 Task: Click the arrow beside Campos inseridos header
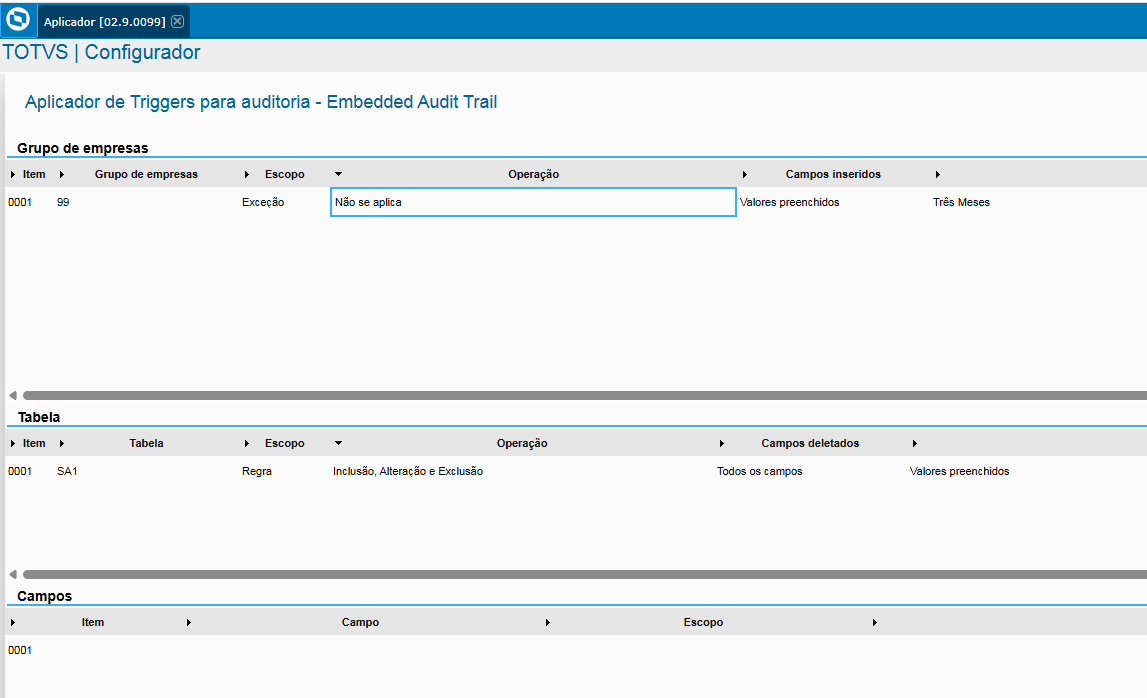click(x=937, y=173)
